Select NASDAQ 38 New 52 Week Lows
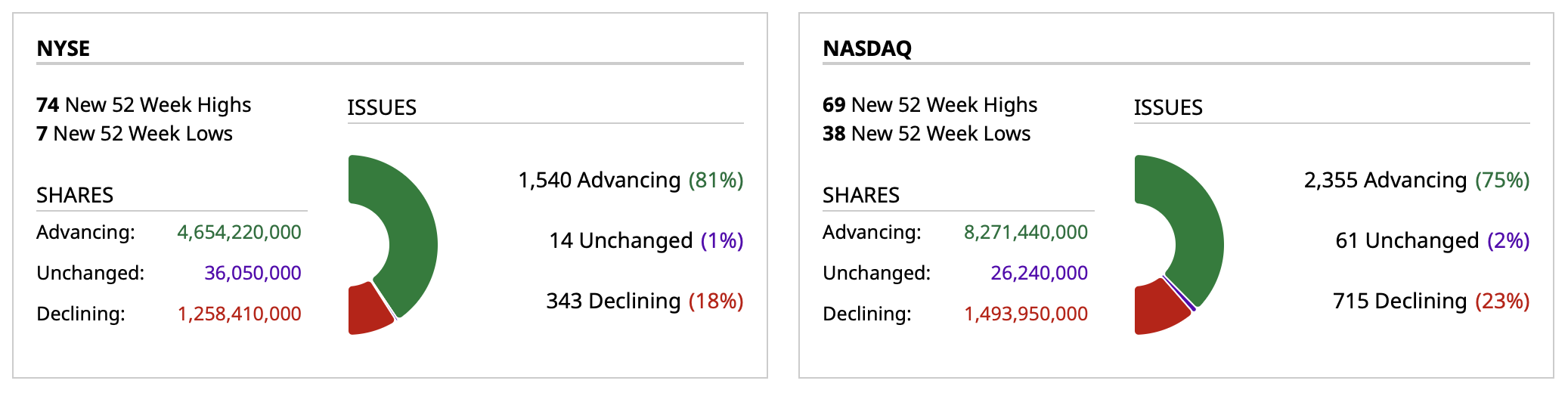Screen dimensions: 1568x396 pos(926,134)
